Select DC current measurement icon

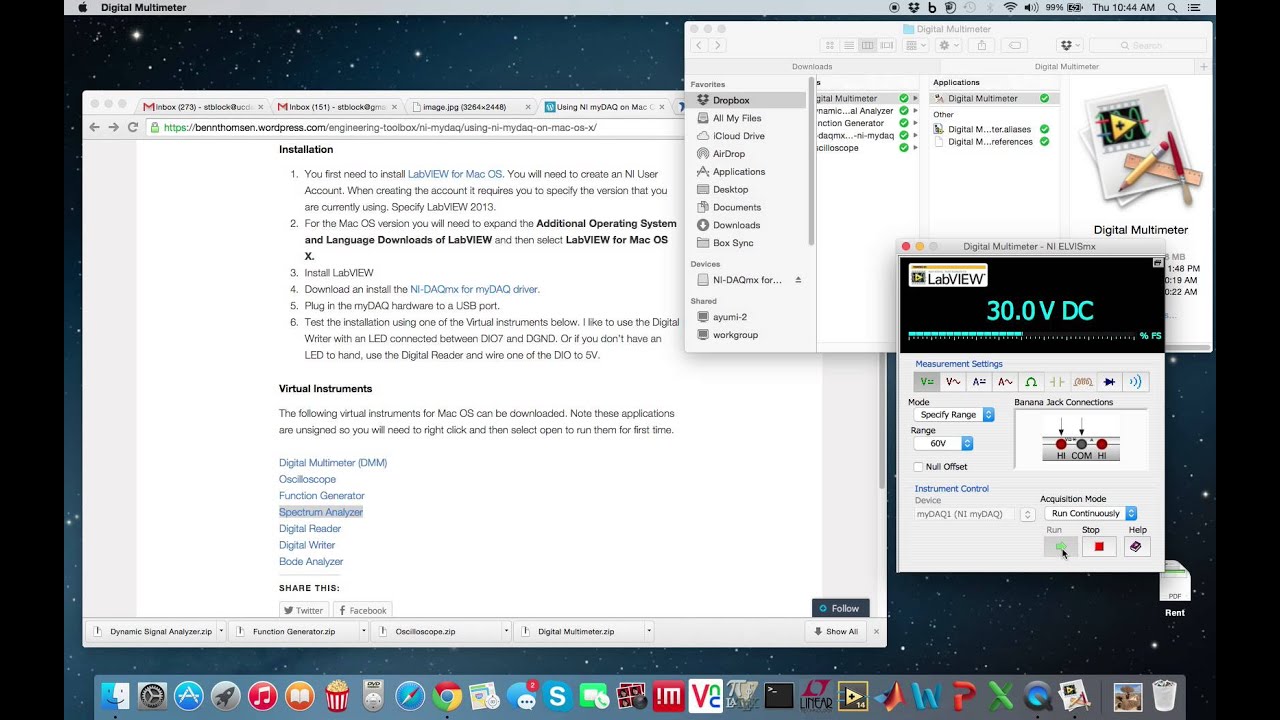tap(979, 382)
